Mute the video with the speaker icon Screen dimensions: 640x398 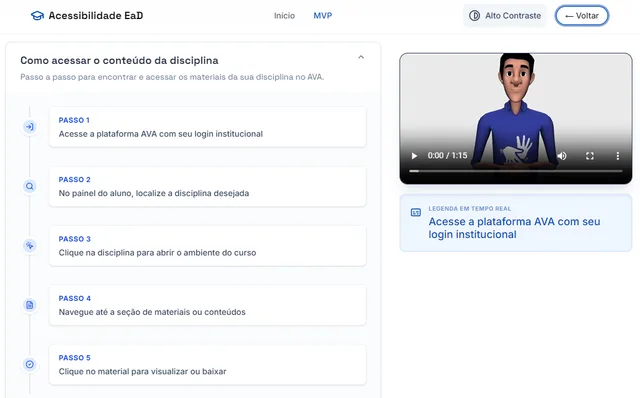(562, 156)
